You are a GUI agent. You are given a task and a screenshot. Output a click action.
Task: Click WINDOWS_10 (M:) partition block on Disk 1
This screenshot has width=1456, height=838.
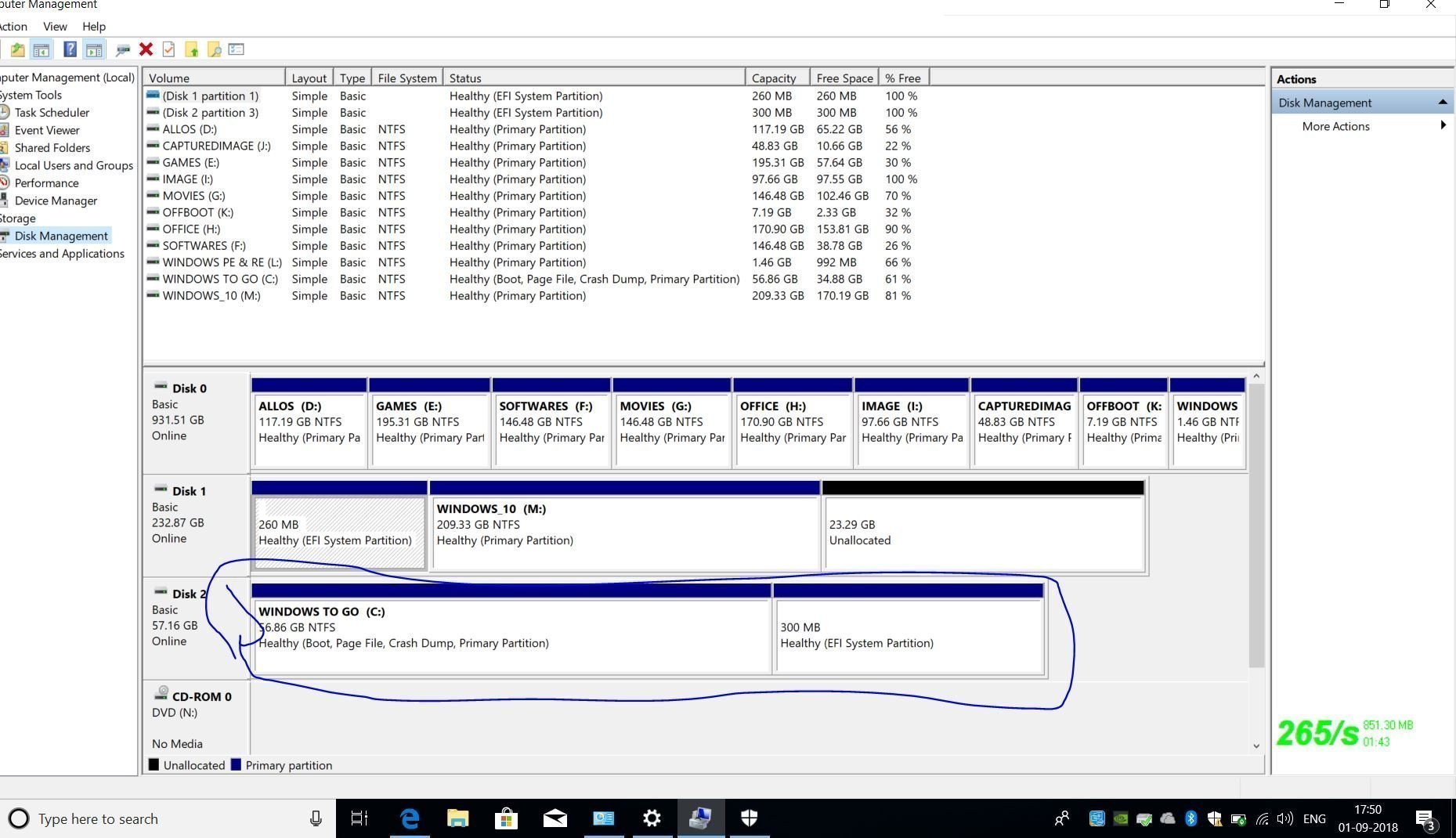click(625, 526)
